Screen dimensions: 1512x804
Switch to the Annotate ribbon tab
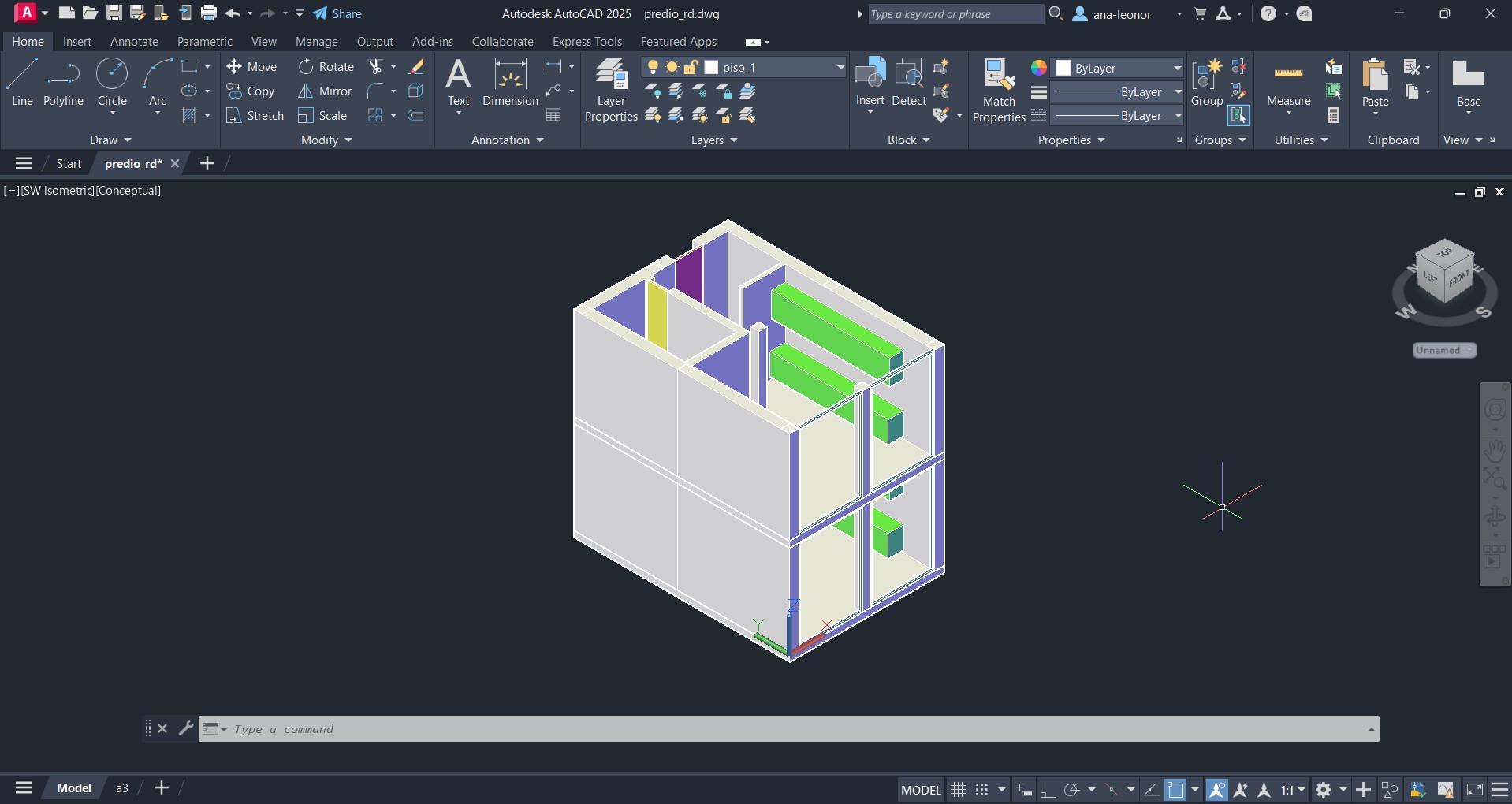(134, 42)
